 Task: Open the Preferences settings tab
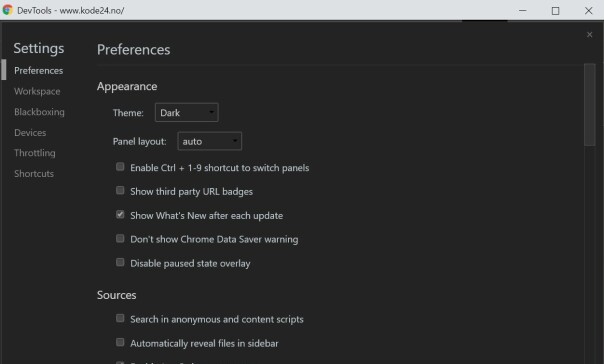click(39, 70)
